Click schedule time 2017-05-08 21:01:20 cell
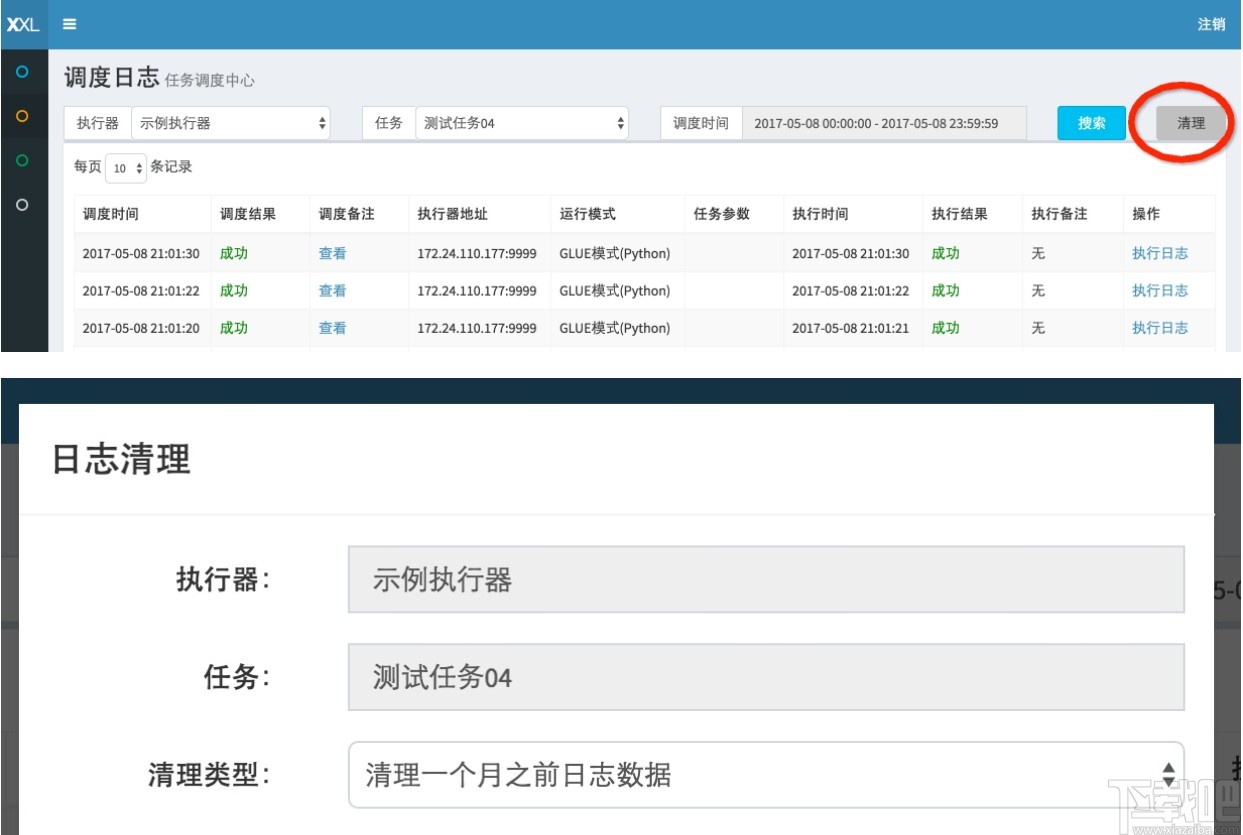The width and height of the screenshot is (1243, 835). (x=141, y=327)
